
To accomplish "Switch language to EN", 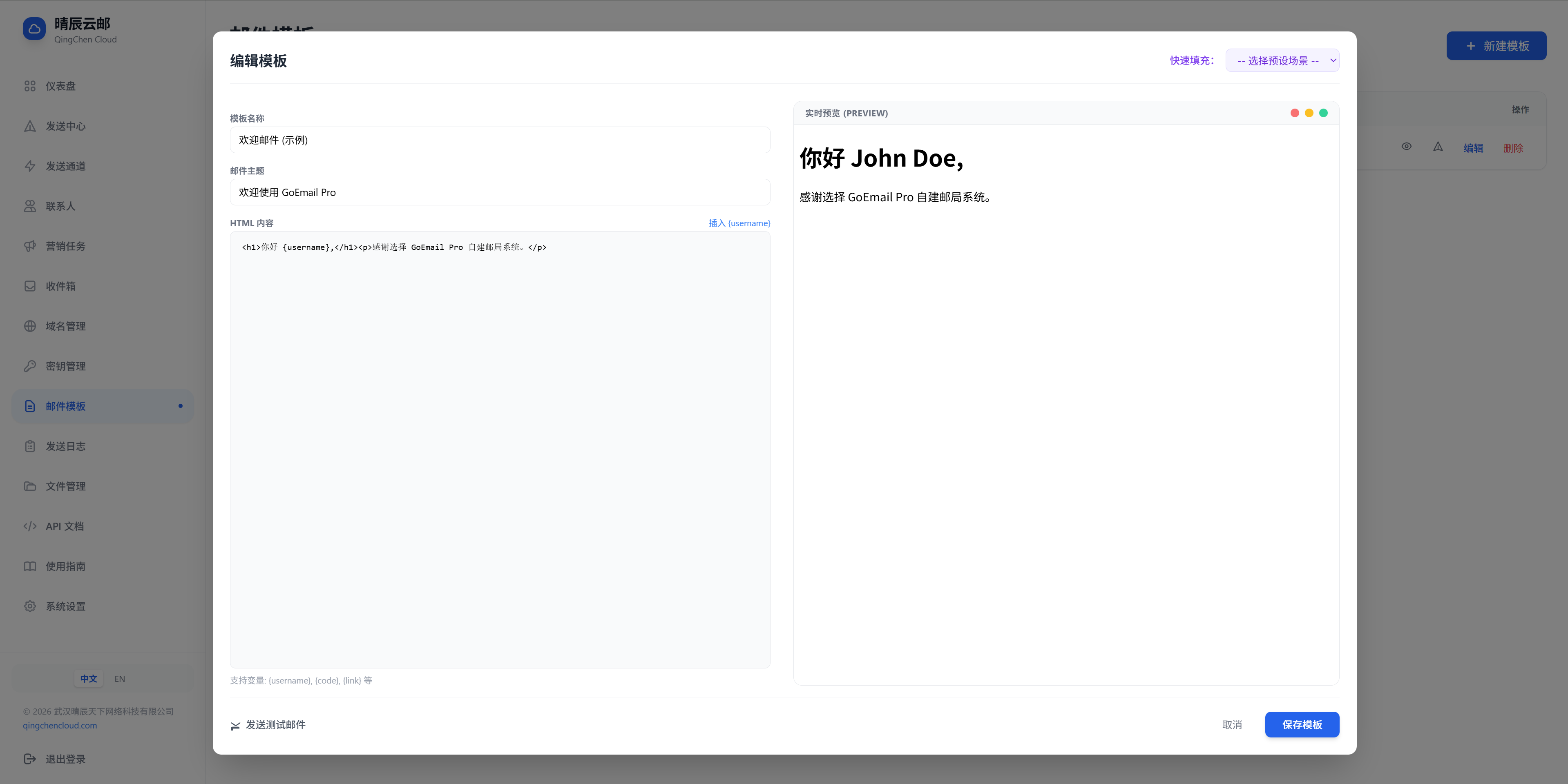I will point(120,679).
